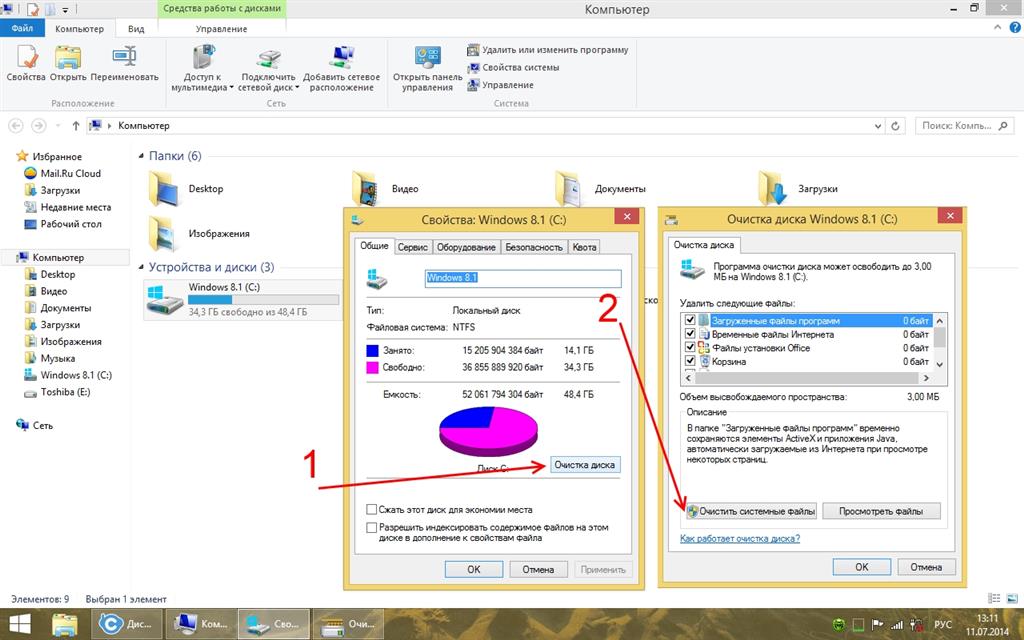Open How does Disk Cleanup work link
Viewport: 1024px width, 640px height.
739,539
